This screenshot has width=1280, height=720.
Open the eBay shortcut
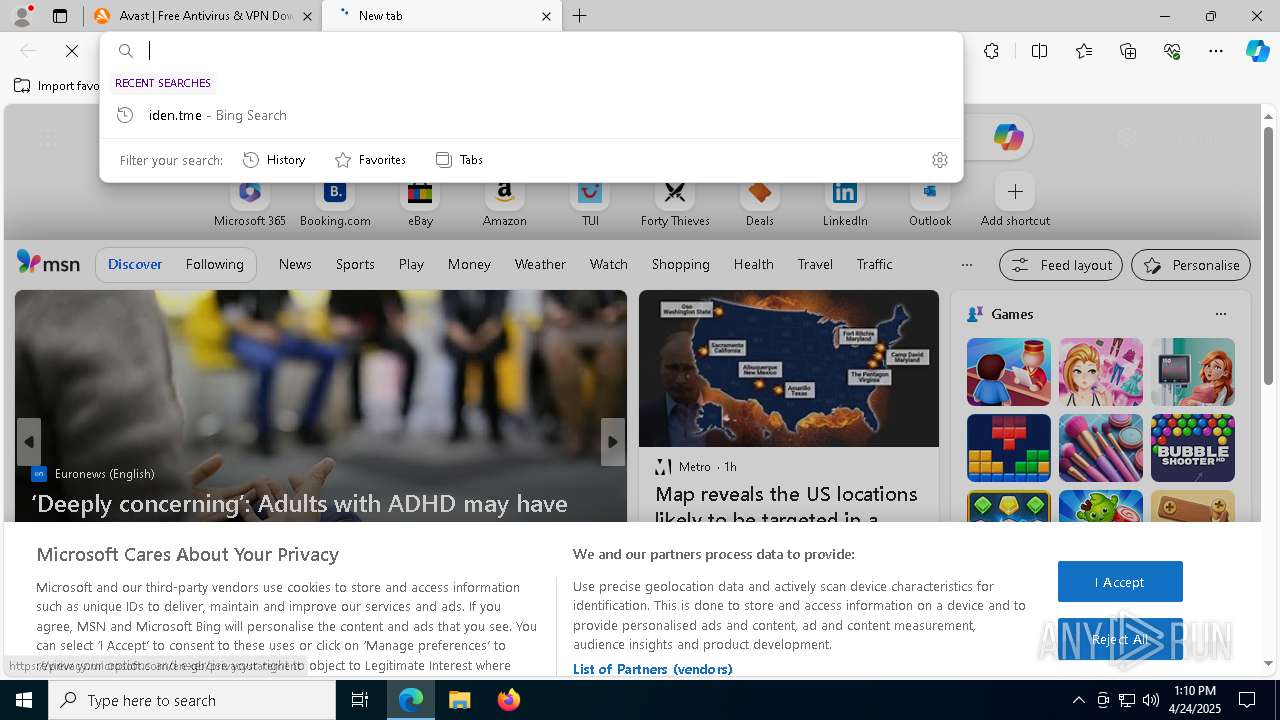pyautogui.click(x=420, y=203)
